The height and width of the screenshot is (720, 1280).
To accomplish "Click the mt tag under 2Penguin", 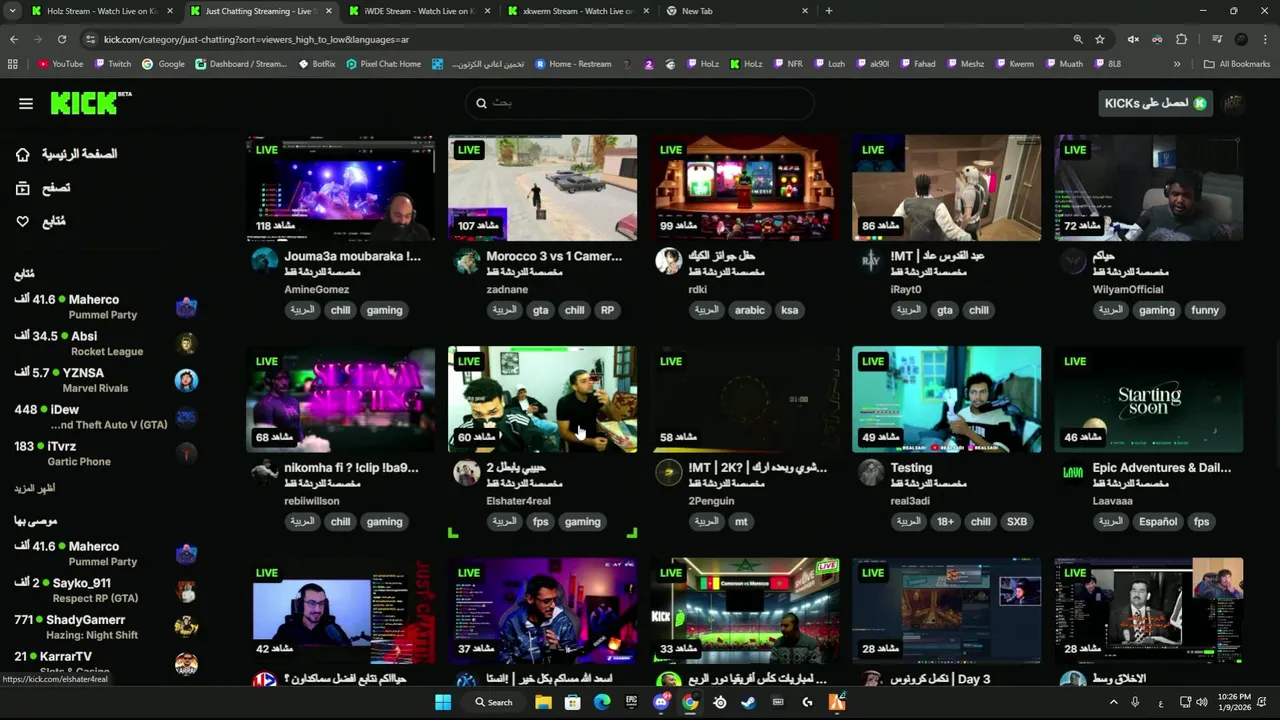I will click(741, 521).
